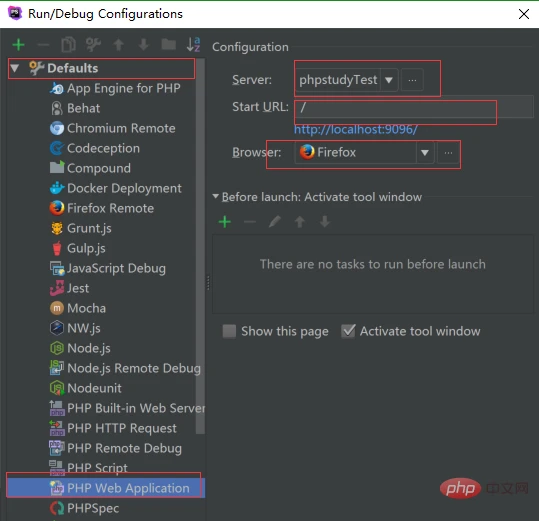Click the Sort configurations alphabetically icon

point(193,45)
